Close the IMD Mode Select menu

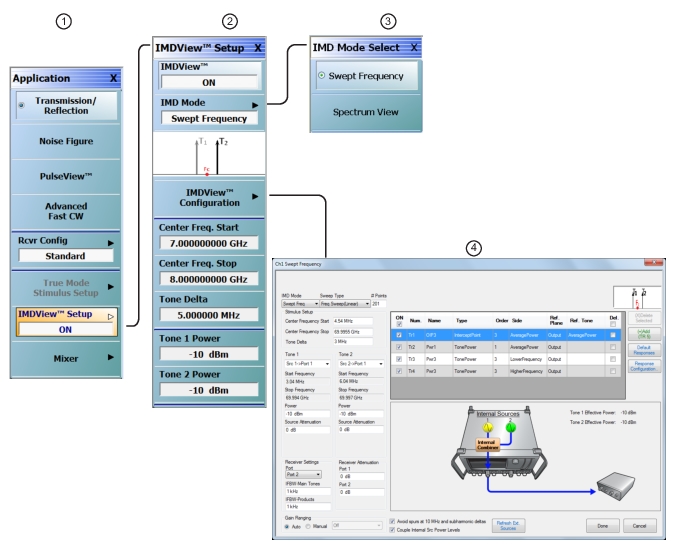[414, 47]
